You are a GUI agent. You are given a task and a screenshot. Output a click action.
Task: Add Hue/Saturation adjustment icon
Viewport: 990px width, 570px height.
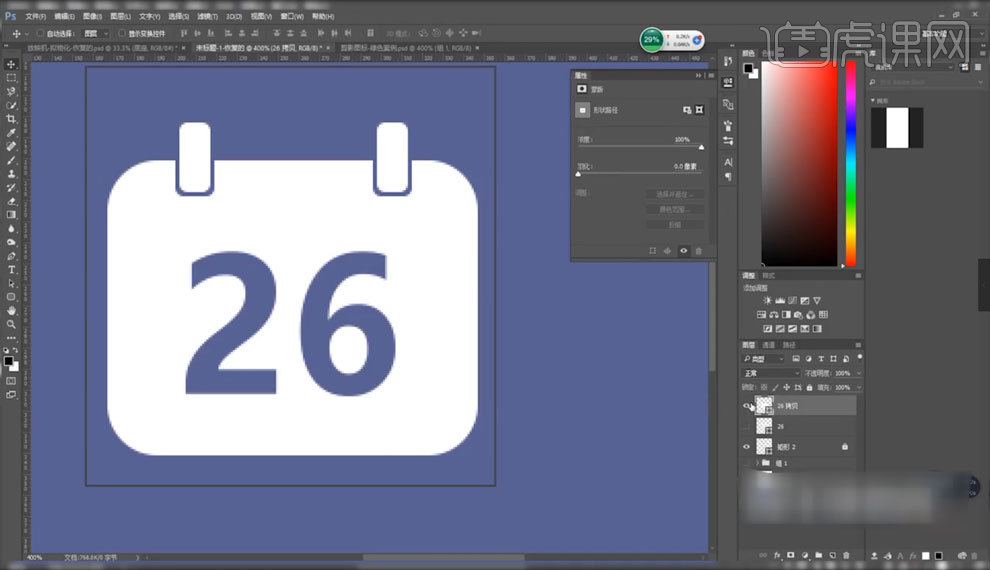(x=761, y=314)
